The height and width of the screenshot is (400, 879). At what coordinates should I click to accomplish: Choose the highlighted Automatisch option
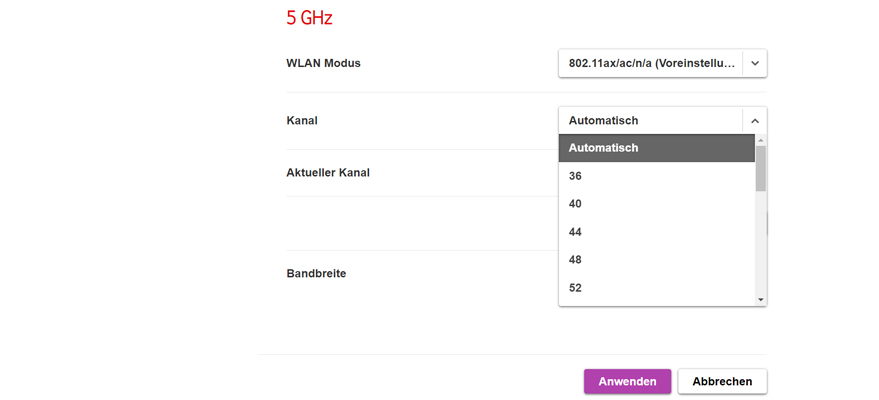(x=656, y=148)
